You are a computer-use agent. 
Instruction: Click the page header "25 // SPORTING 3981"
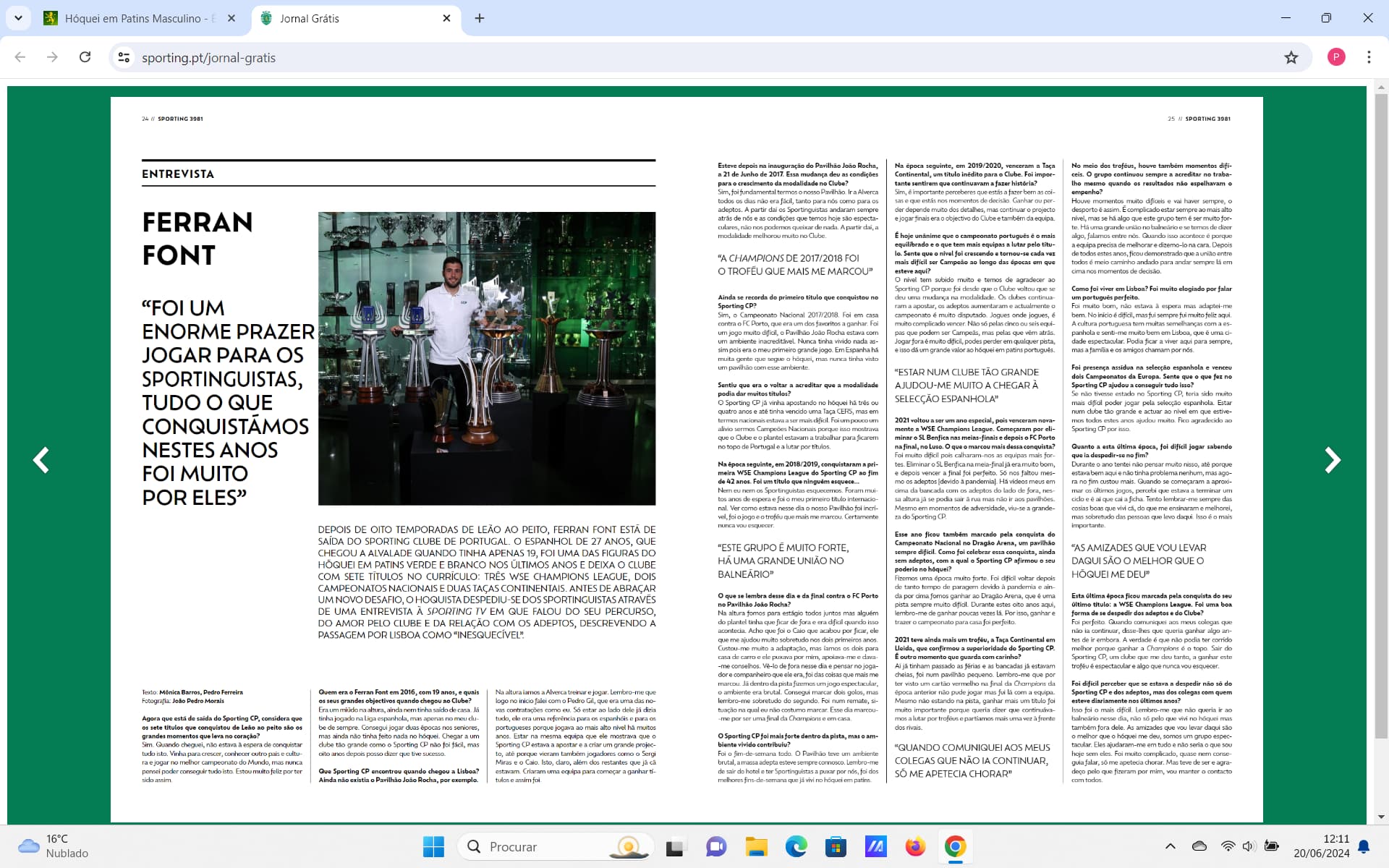[1199, 119]
